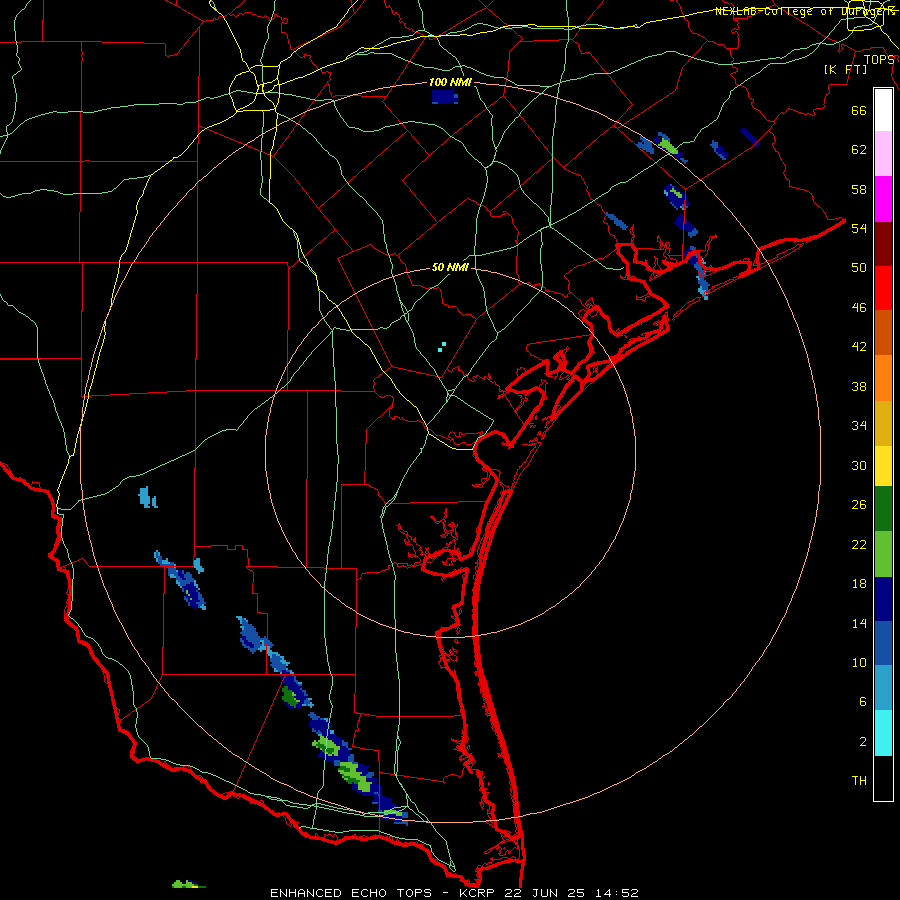
Task: Click the gold legend swatch
Action: coord(883,423)
